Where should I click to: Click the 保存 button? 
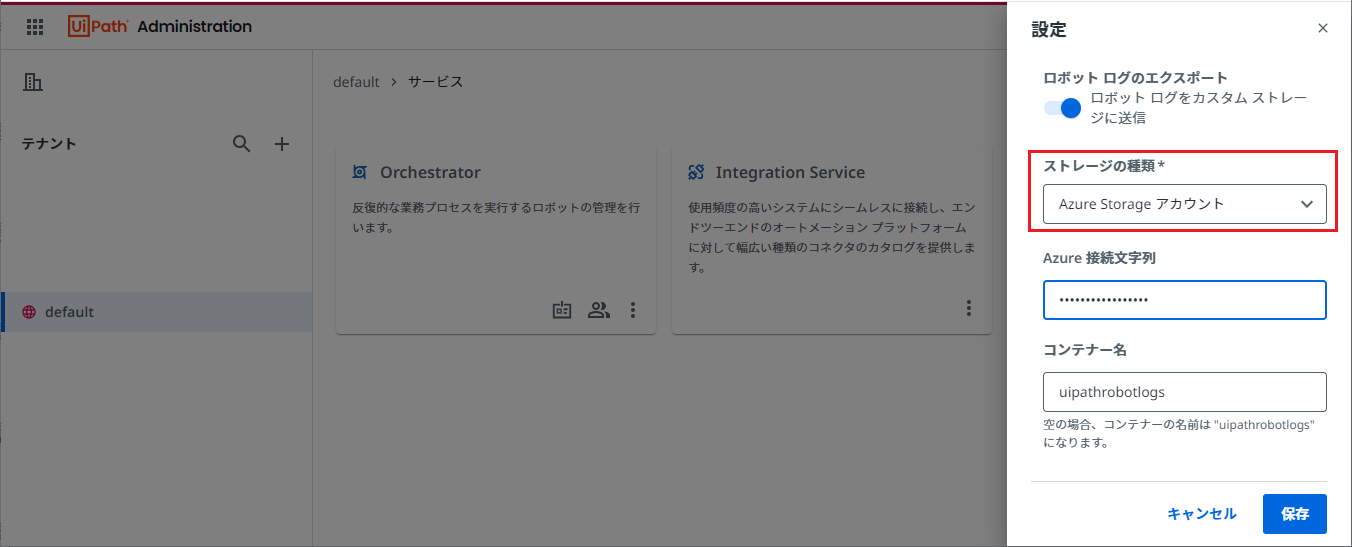point(1295,514)
